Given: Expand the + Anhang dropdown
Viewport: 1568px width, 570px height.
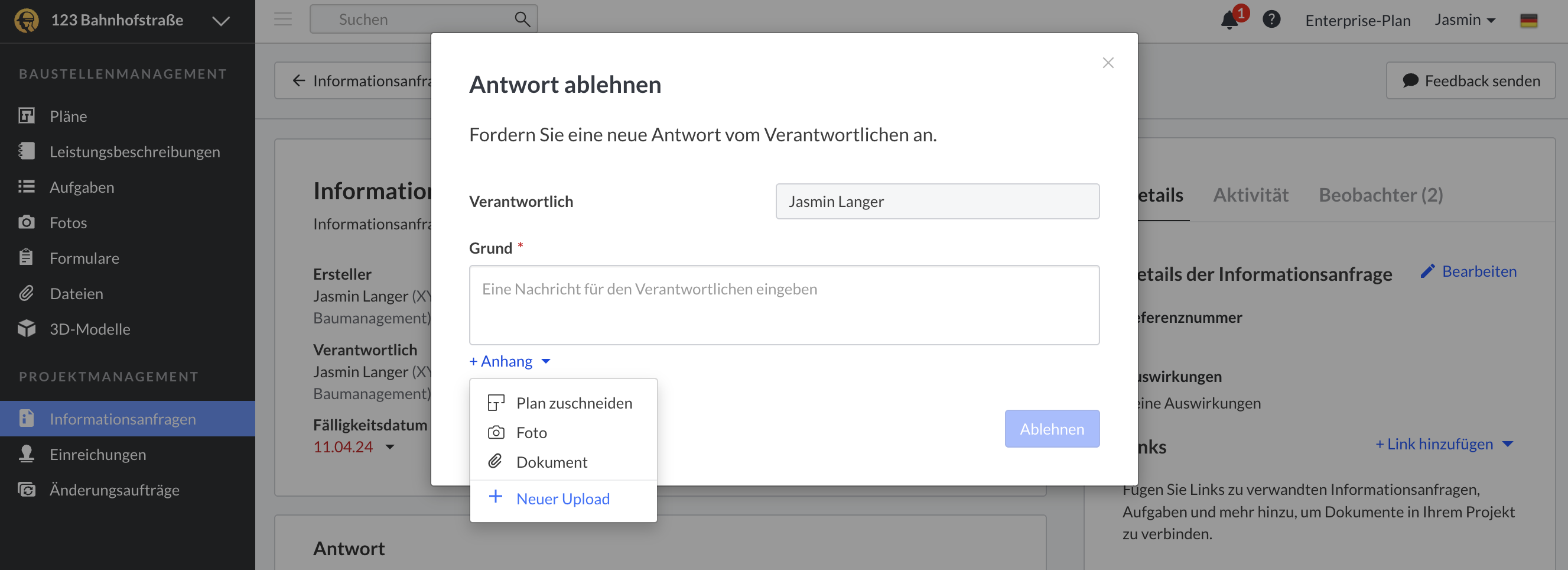Looking at the screenshot, I should coord(510,361).
